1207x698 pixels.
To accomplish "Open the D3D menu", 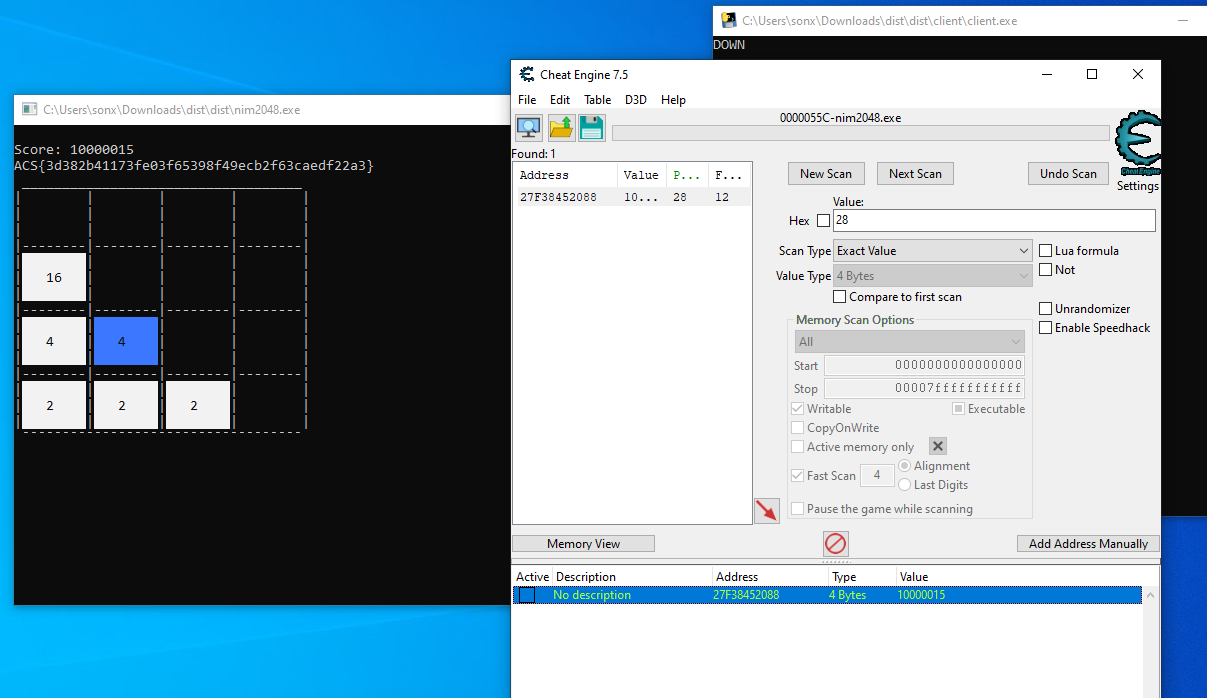I will coord(636,100).
